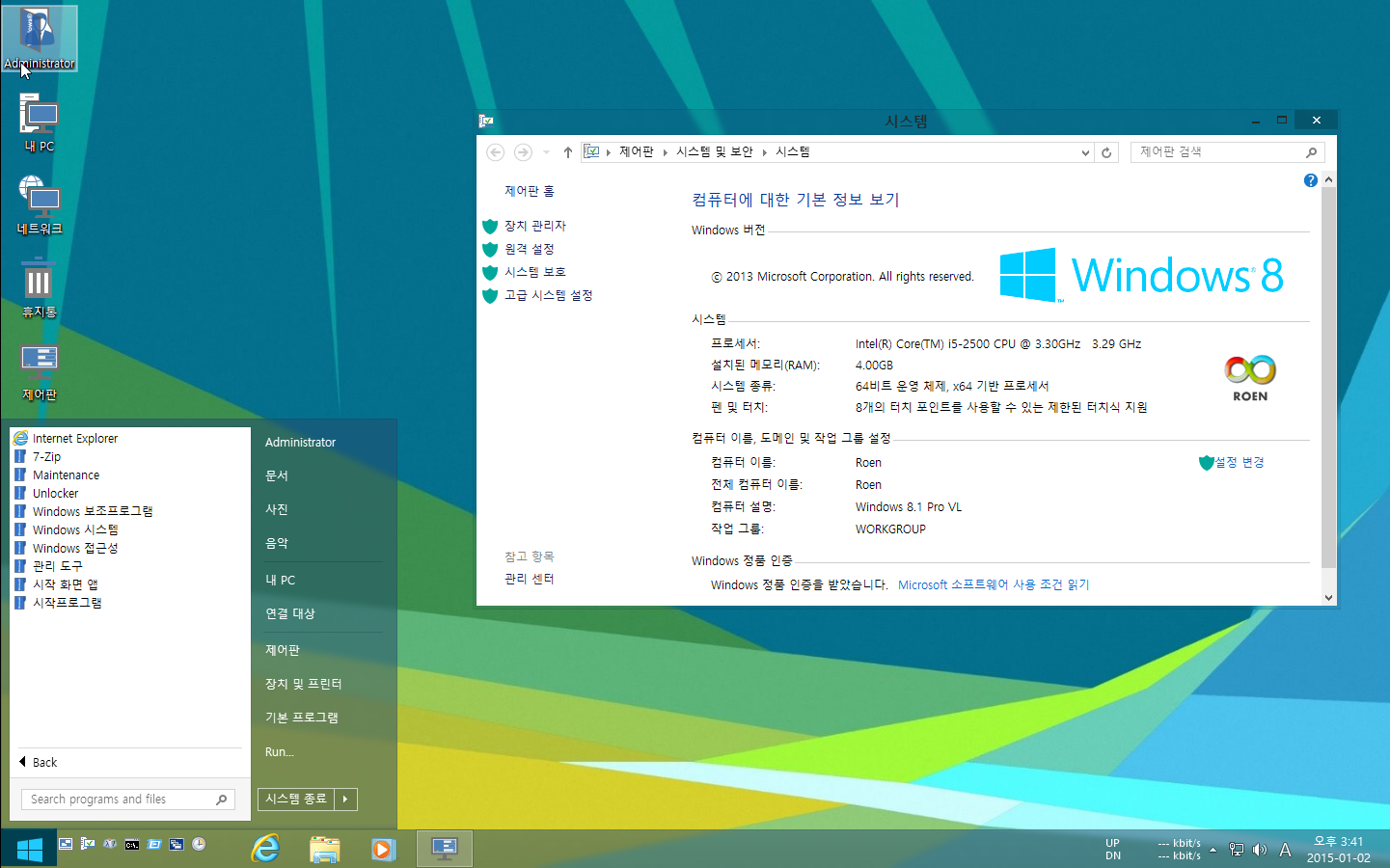Show hidden tray icons arrow
Image resolution: width=1390 pixels, height=868 pixels.
click(x=1213, y=850)
